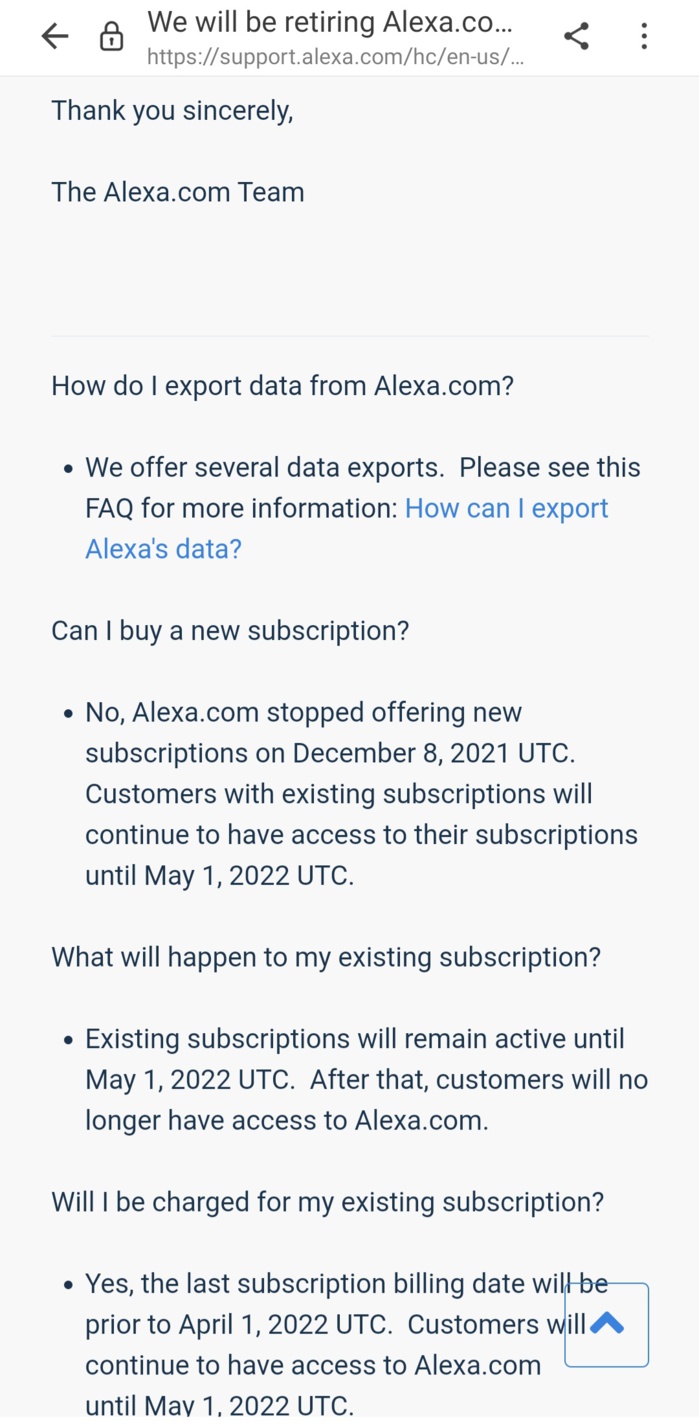The image size is (699, 1427).
Task: Tap "How do I export data from Alexa.com?" question
Action: [x=282, y=385]
